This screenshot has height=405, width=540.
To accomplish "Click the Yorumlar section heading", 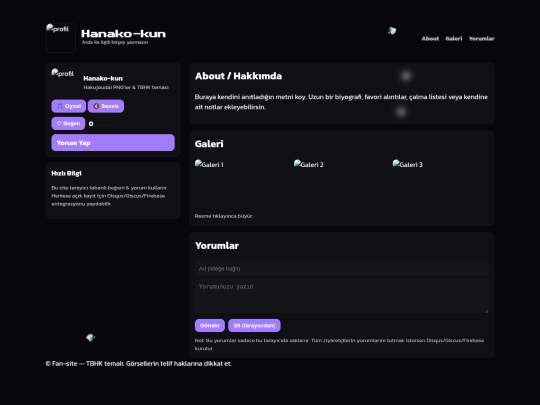I will pyautogui.click(x=217, y=246).
